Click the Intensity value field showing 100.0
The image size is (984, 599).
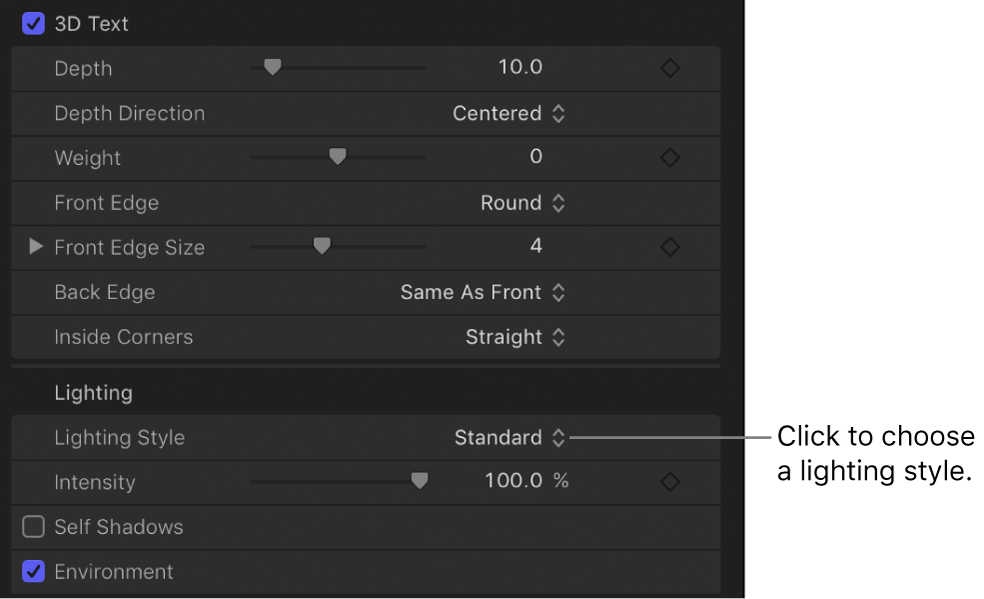coord(514,481)
